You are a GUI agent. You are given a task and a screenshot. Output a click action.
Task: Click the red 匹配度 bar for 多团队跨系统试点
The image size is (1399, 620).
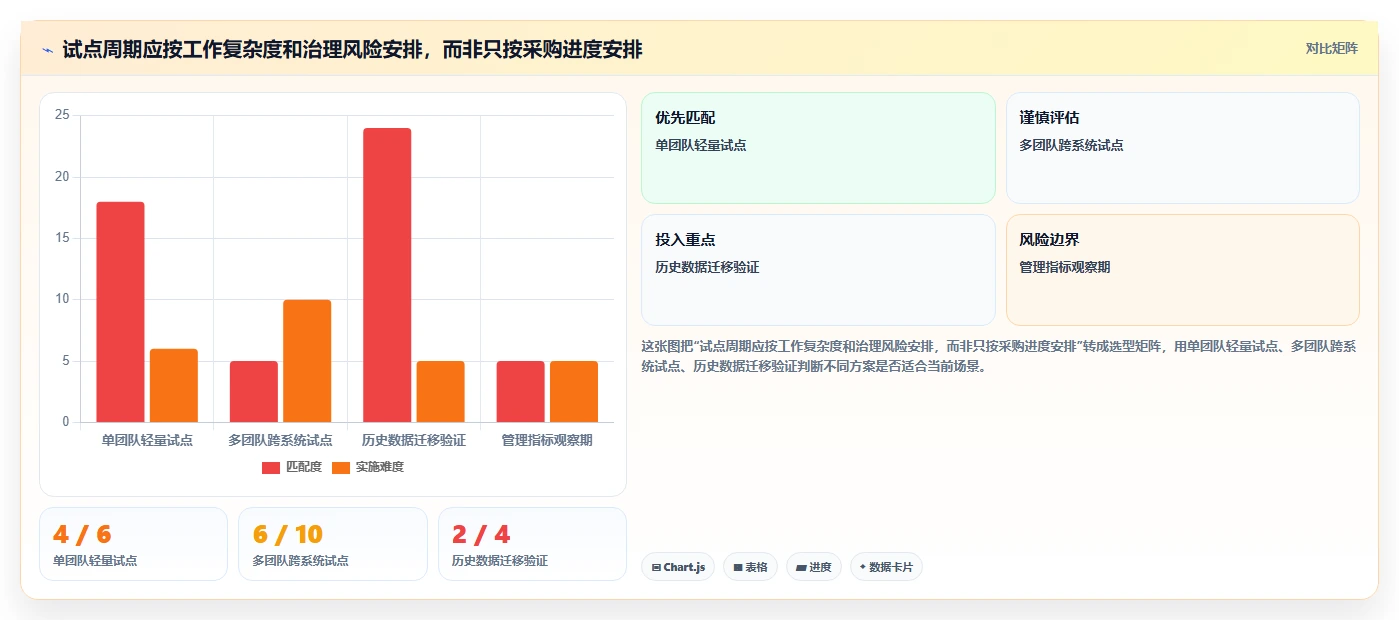click(254, 391)
